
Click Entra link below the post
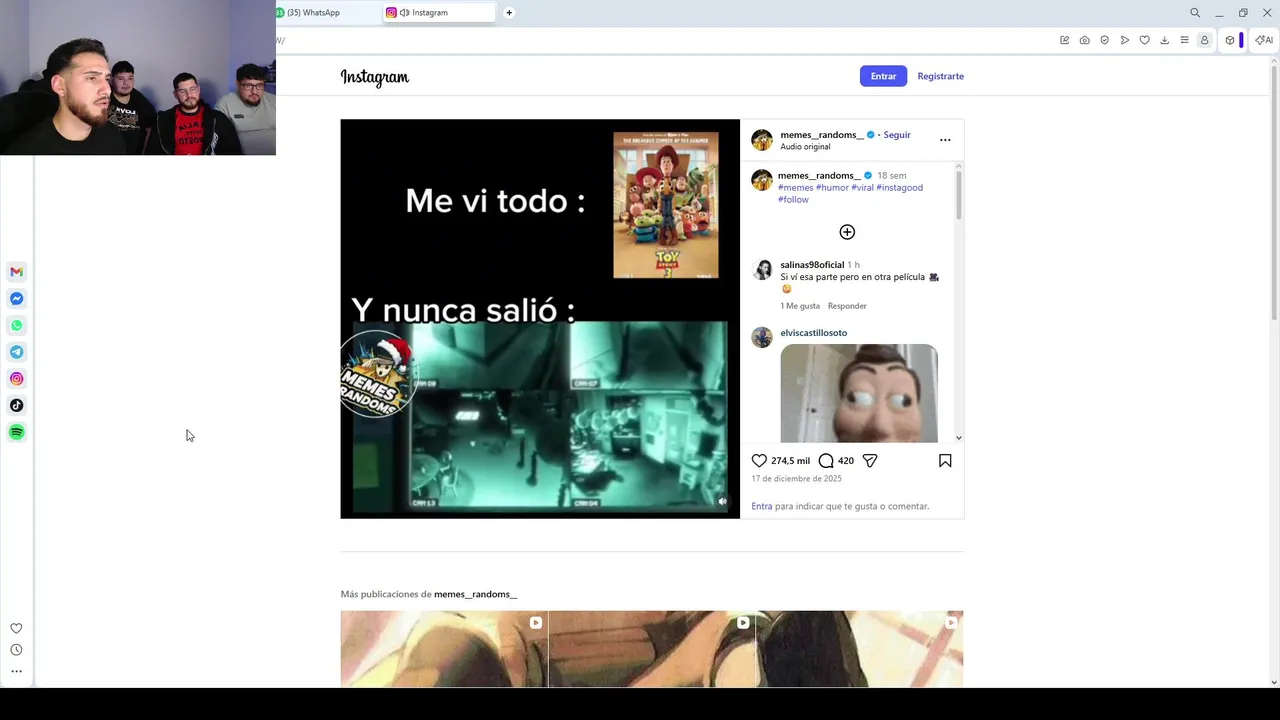(762, 506)
